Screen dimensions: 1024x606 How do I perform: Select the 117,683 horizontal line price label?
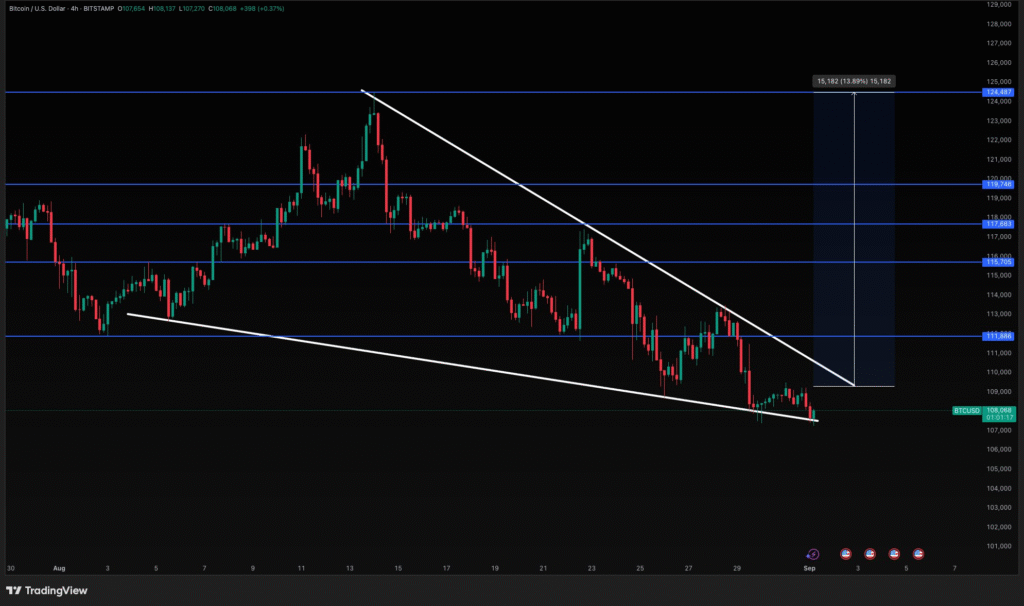tap(999, 224)
